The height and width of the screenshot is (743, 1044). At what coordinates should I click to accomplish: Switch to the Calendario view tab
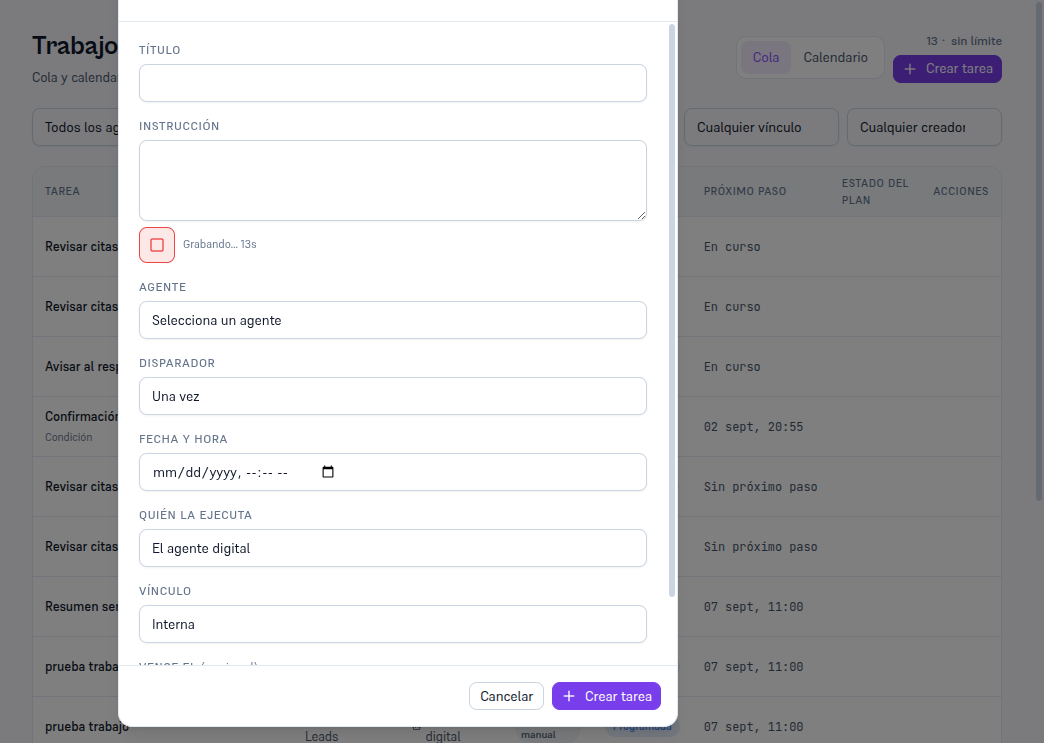(x=836, y=57)
